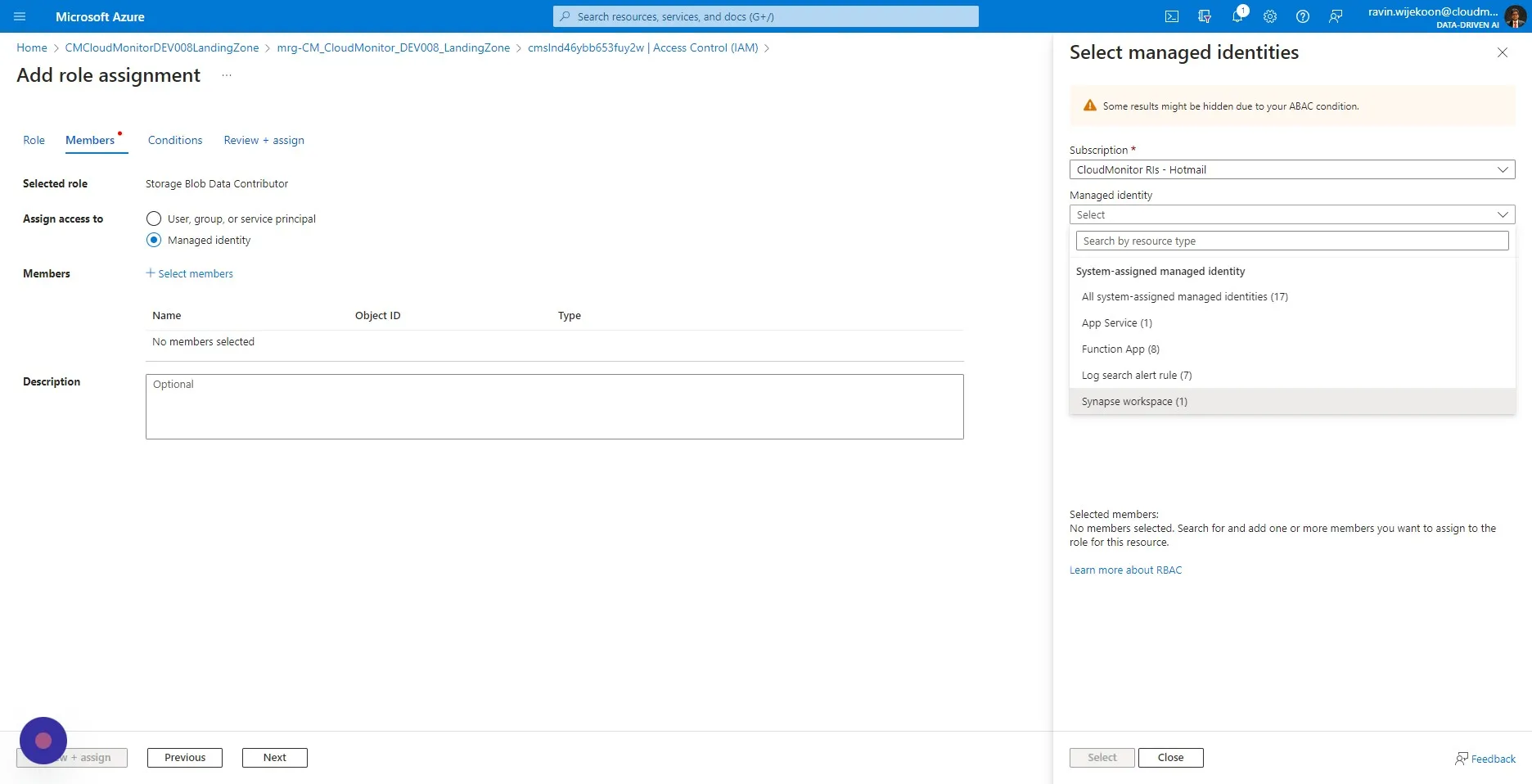This screenshot has height=784, width=1532.
Task: Open the Help question mark icon
Action: pyautogui.click(x=1303, y=16)
